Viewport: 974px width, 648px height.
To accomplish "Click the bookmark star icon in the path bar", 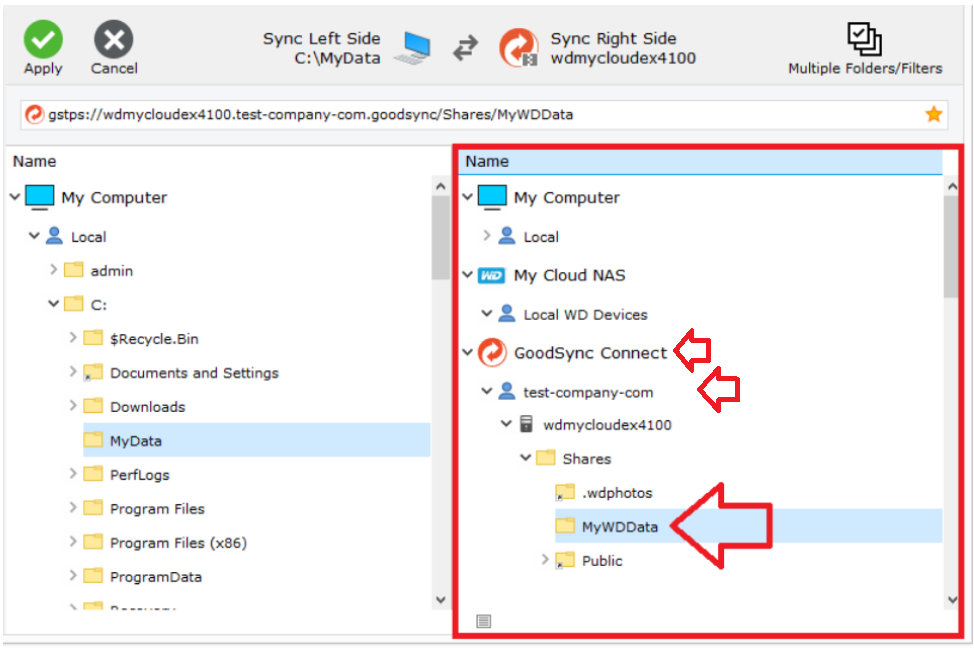I will (x=933, y=115).
